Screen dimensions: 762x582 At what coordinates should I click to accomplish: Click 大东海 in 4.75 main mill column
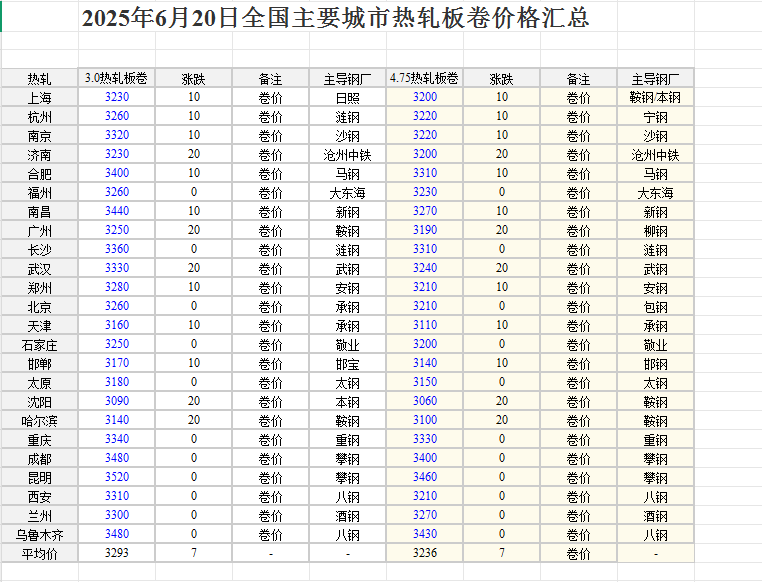tap(655, 192)
